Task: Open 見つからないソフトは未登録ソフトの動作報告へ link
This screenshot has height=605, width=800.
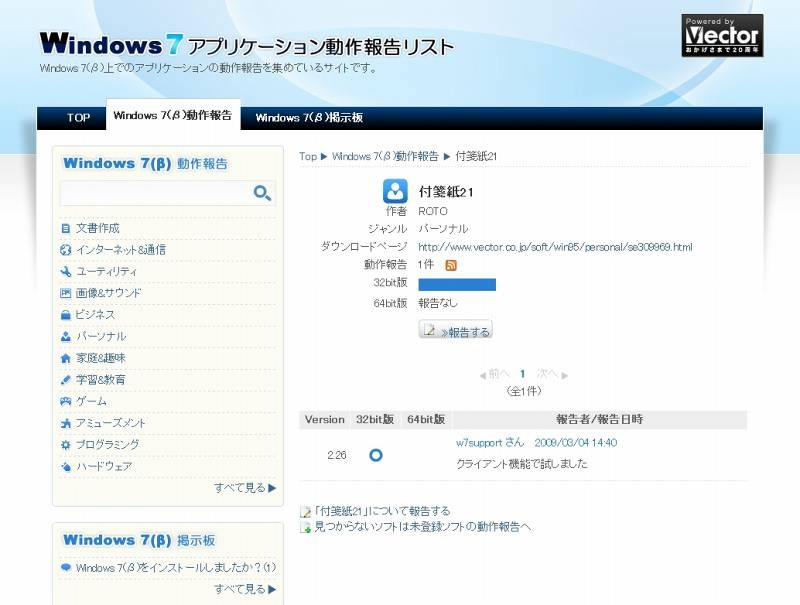Action: coord(422,527)
